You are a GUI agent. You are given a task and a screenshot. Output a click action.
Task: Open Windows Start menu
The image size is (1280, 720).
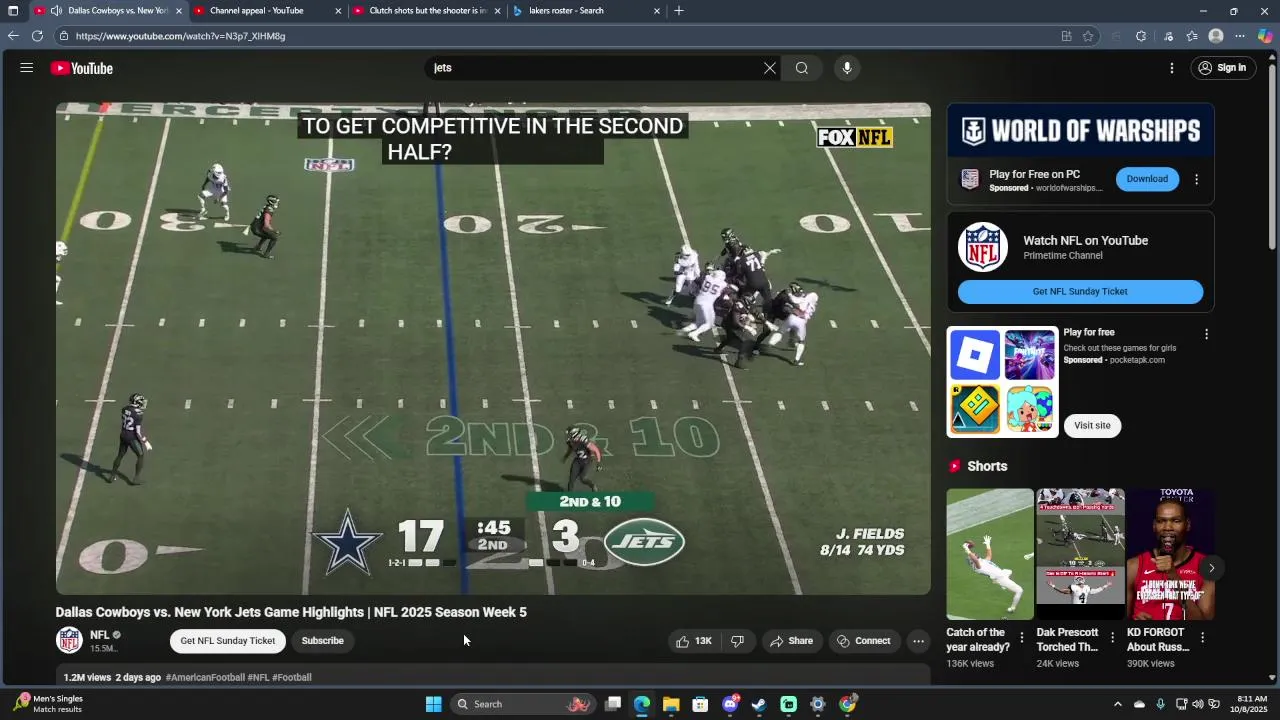pos(434,704)
